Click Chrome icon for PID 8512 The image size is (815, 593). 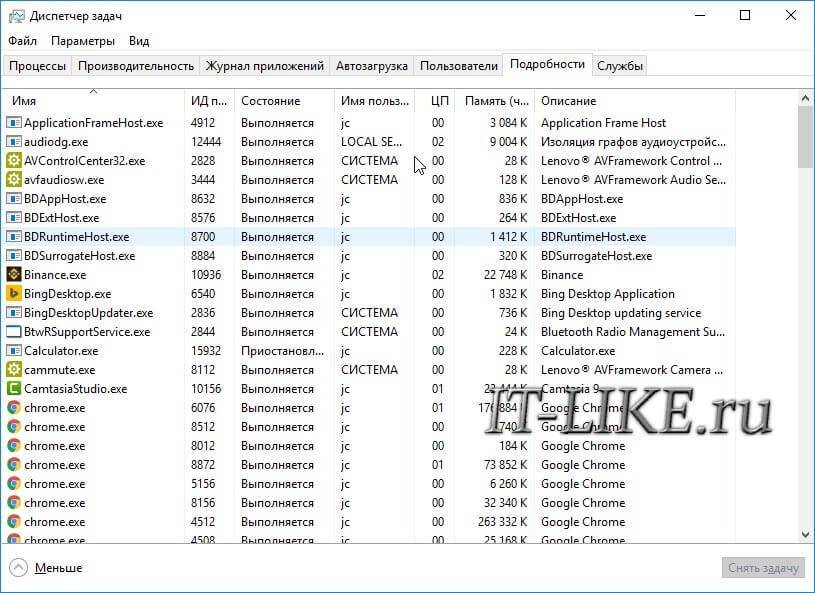coord(14,427)
